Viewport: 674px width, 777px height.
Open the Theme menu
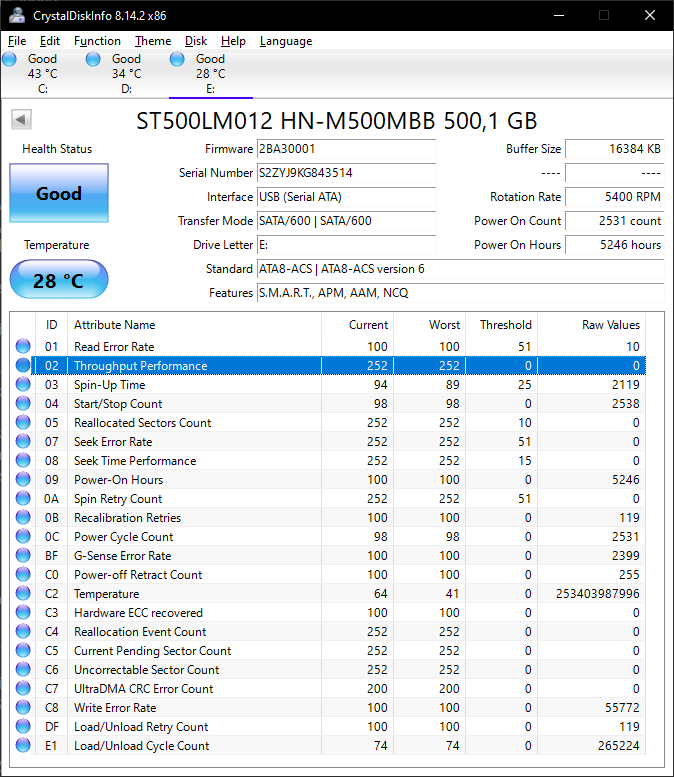coord(153,41)
